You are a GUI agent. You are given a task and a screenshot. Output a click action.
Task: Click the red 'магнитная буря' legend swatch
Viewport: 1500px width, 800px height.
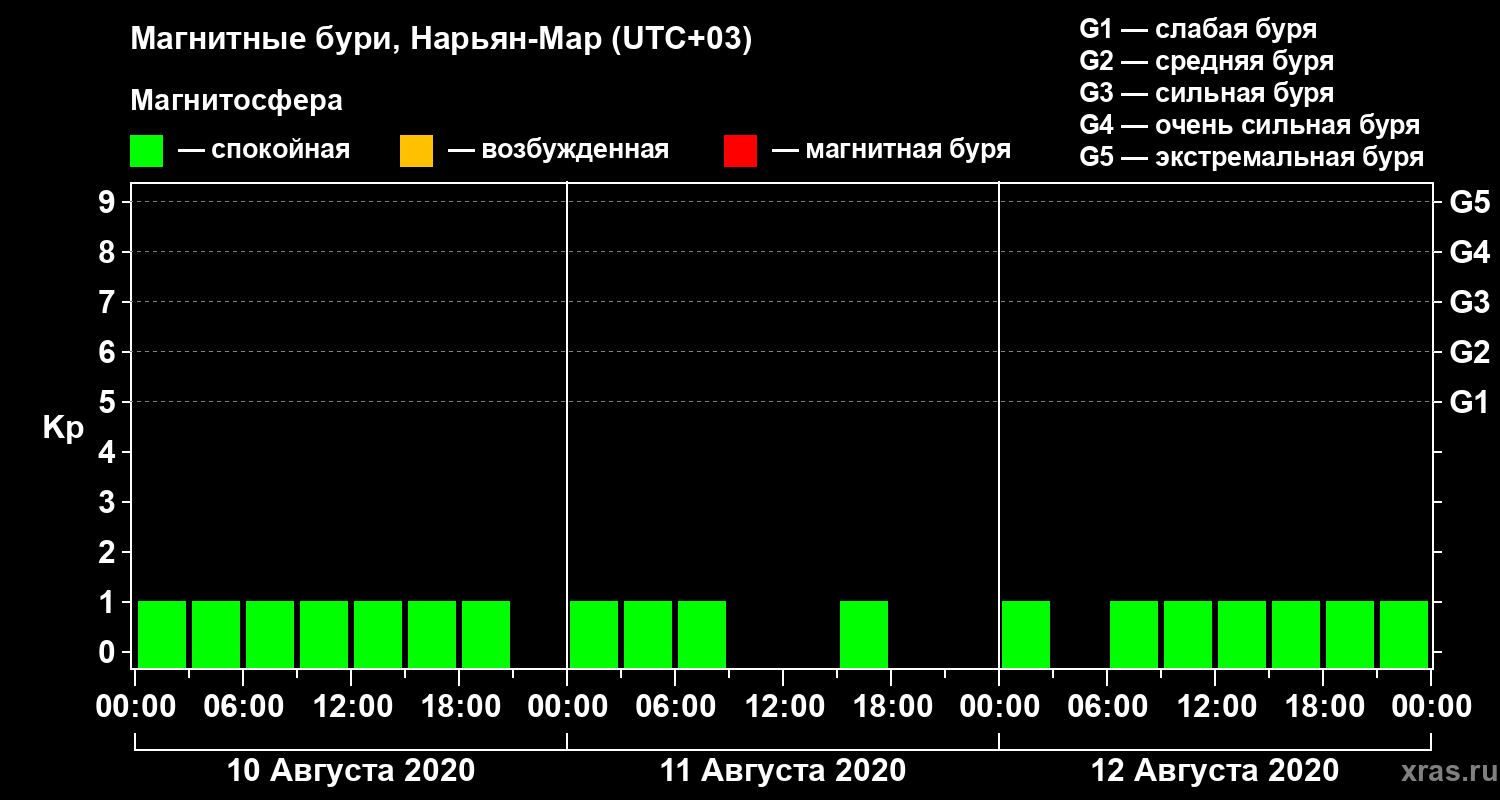coord(740,151)
